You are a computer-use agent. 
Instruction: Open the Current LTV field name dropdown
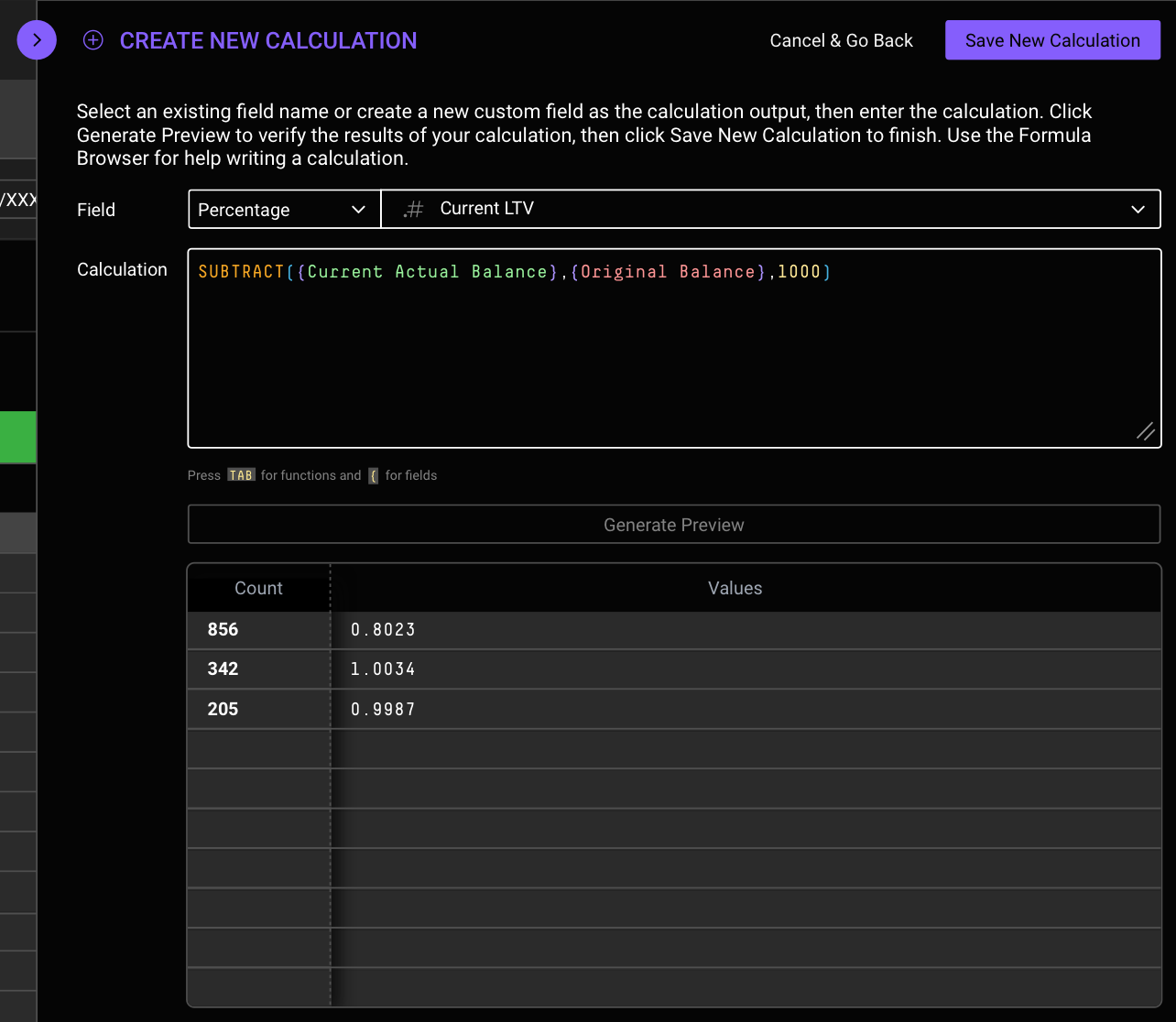tap(770, 209)
